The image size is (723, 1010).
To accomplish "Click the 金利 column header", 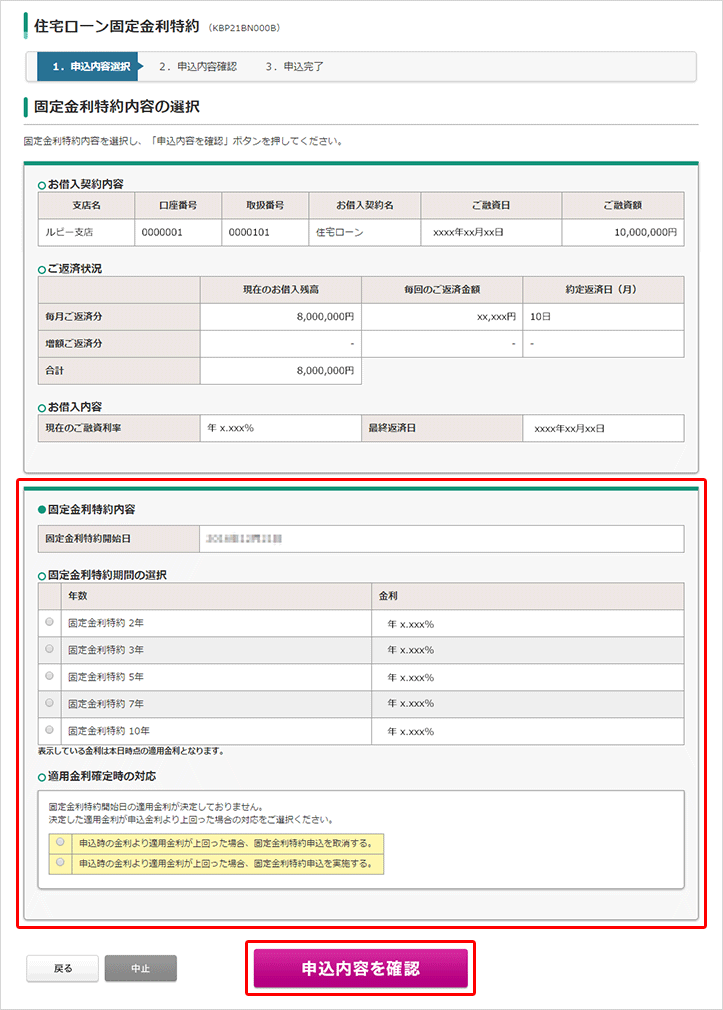I will coord(528,596).
